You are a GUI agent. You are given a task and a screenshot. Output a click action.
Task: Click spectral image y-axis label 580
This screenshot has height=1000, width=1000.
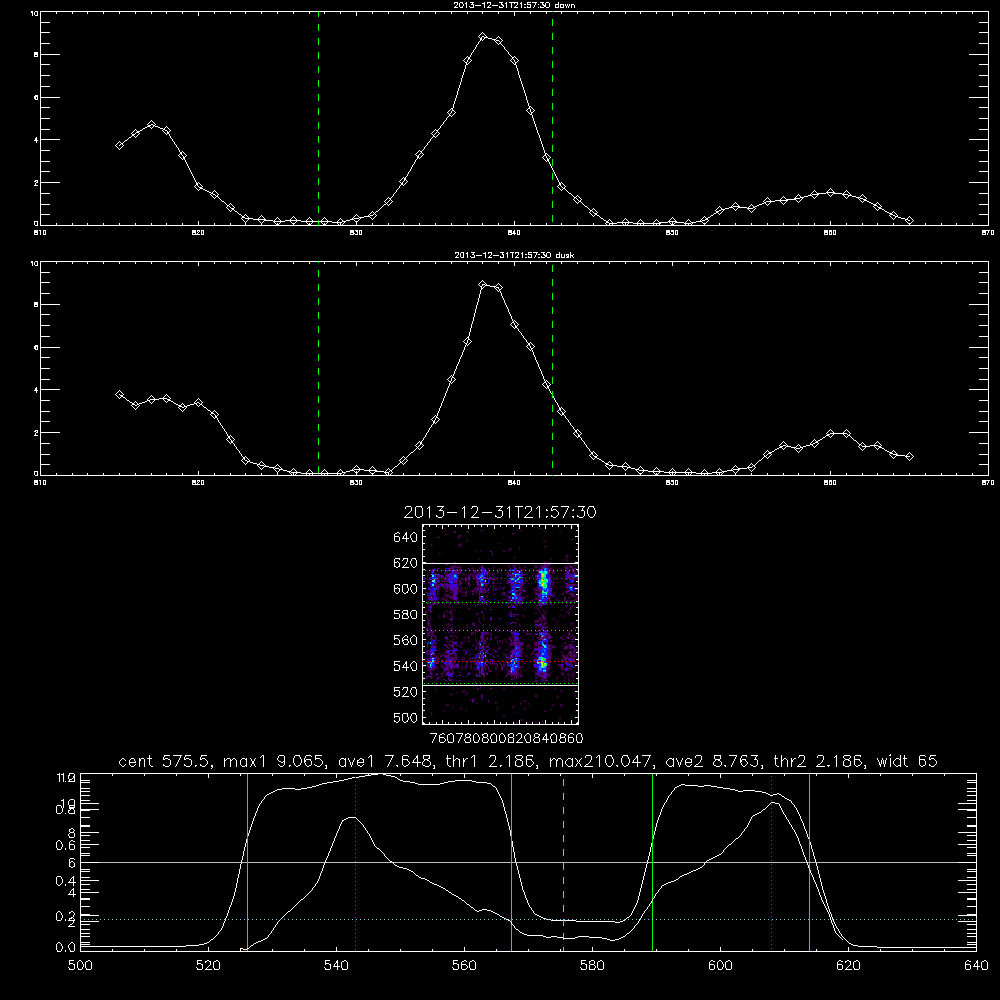[x=405, y=615]
